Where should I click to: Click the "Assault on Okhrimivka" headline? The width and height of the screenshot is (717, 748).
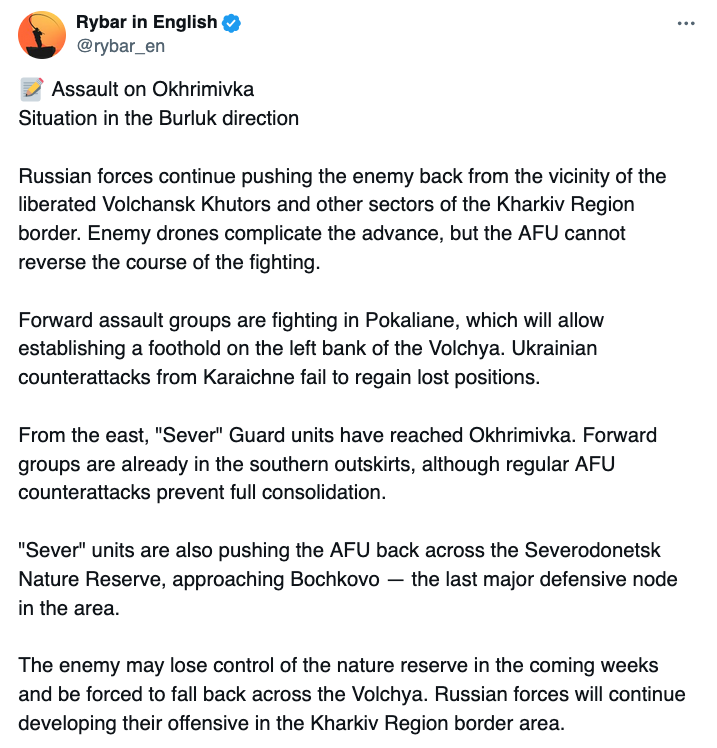[153, 89]
